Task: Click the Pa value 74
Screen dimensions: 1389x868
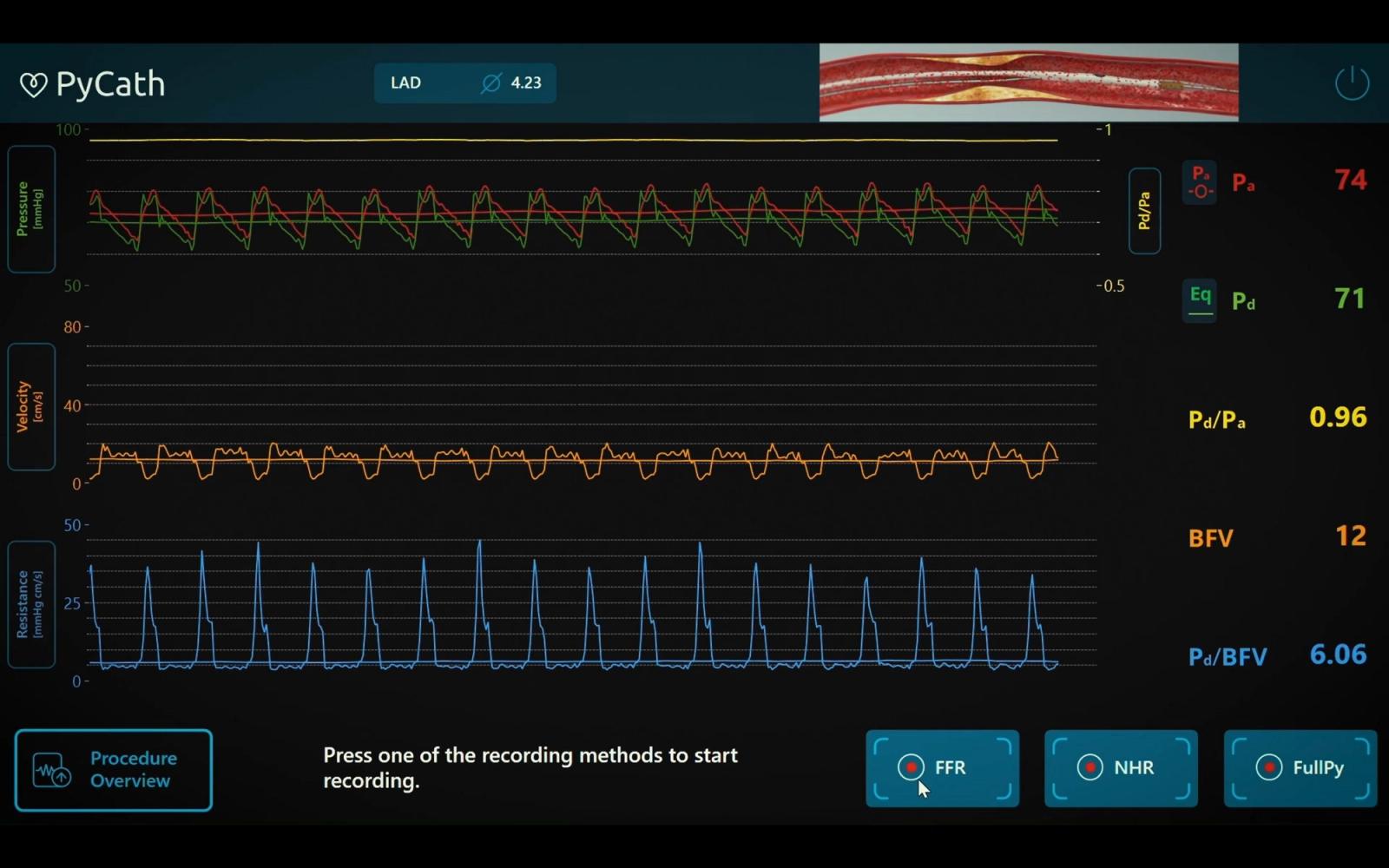Action: tap(1351, 180)
